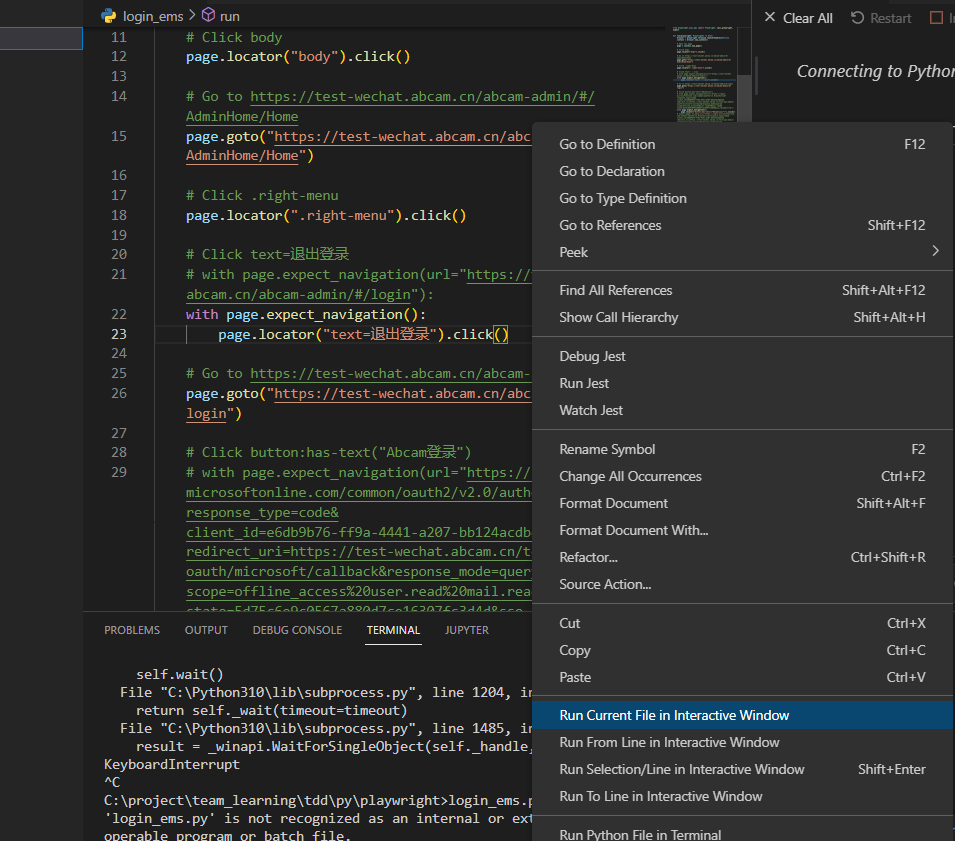Follow the URL link on line 14

pyautogui.click(x=422, y=96)
